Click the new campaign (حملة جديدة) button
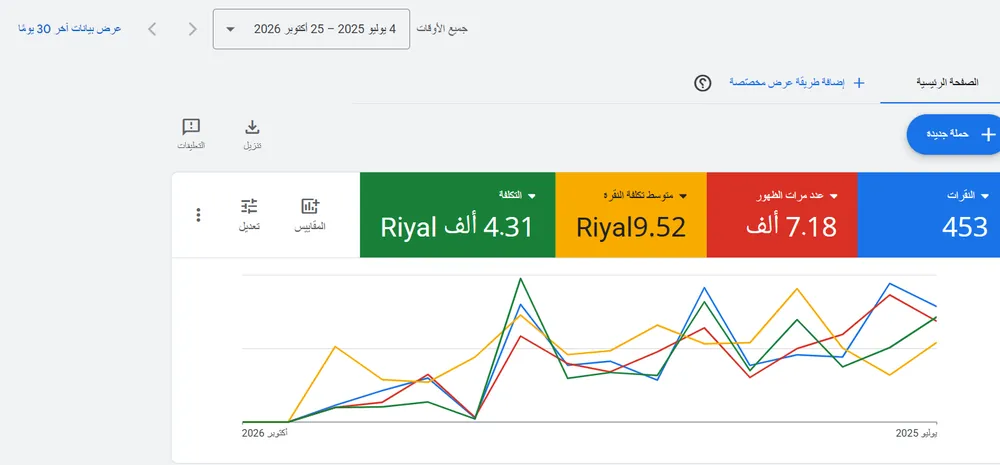 [953, 134]
